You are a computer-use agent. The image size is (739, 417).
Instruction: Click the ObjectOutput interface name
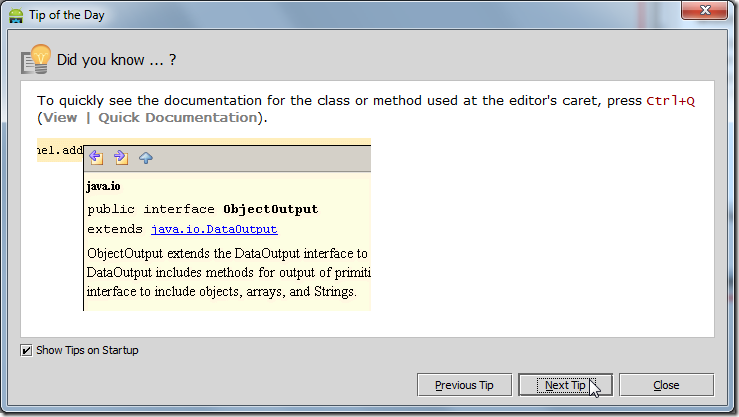(x=270, y=209)
